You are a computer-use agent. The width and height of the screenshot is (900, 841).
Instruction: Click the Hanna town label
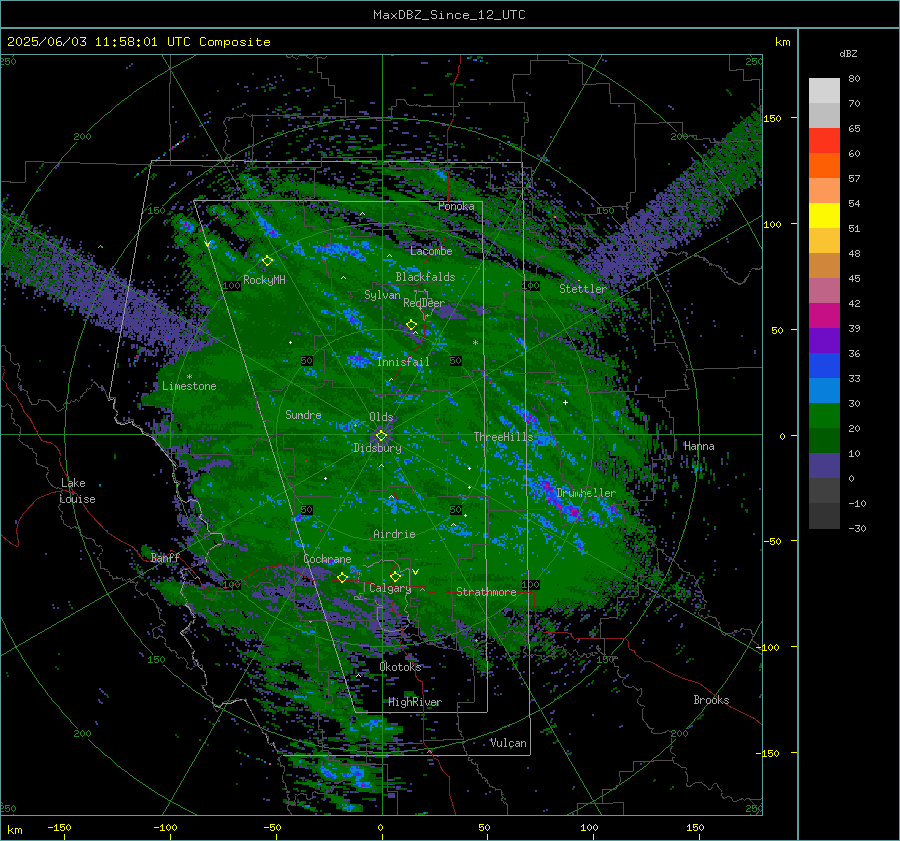click(x=699, y=446)
